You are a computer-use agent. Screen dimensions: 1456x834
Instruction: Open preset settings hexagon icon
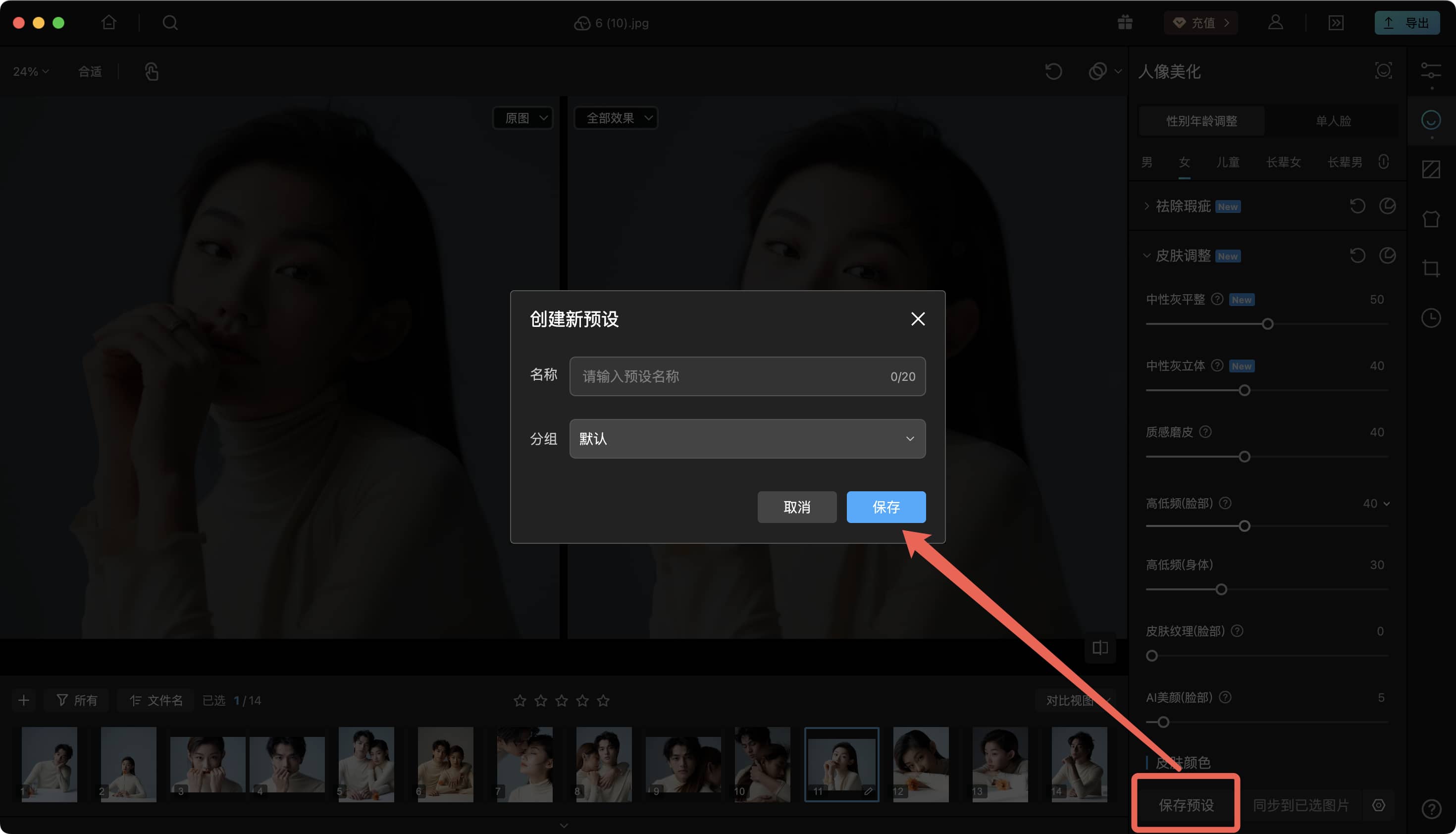1379,805
